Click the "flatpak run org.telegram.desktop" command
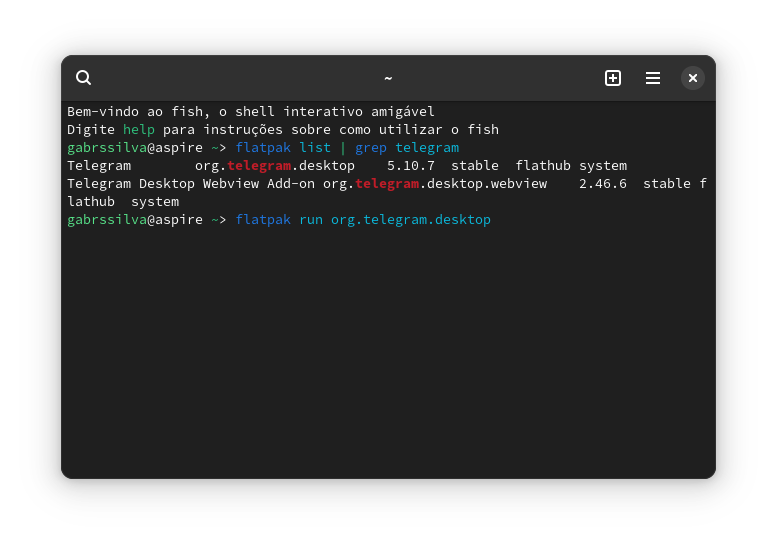 coord(363,219)
